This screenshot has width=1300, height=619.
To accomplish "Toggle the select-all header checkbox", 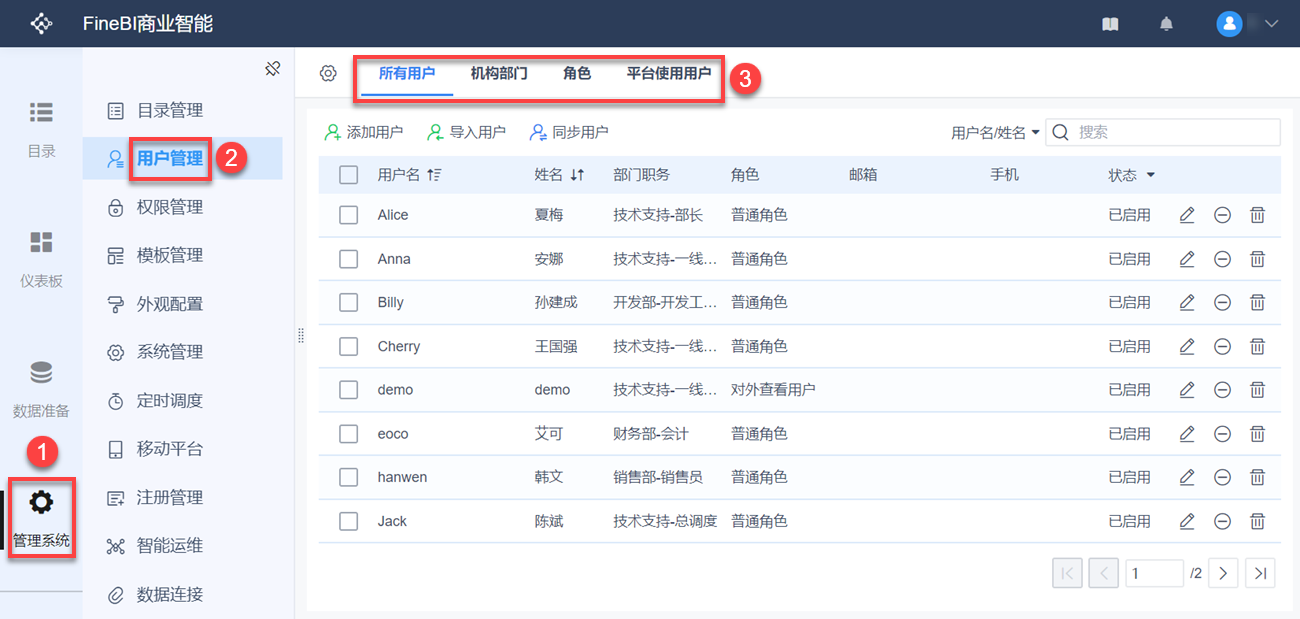I will [x=348, y=175].
